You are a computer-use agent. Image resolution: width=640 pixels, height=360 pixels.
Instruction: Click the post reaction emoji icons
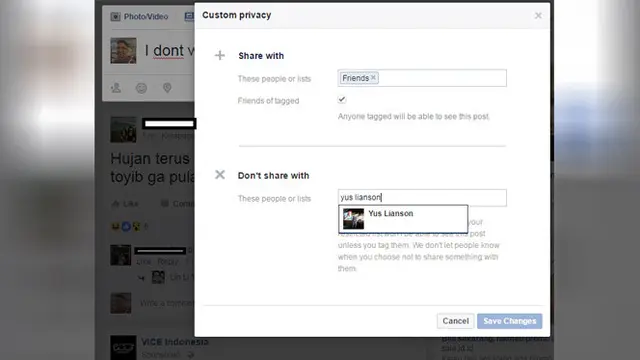tap(126, 227)
